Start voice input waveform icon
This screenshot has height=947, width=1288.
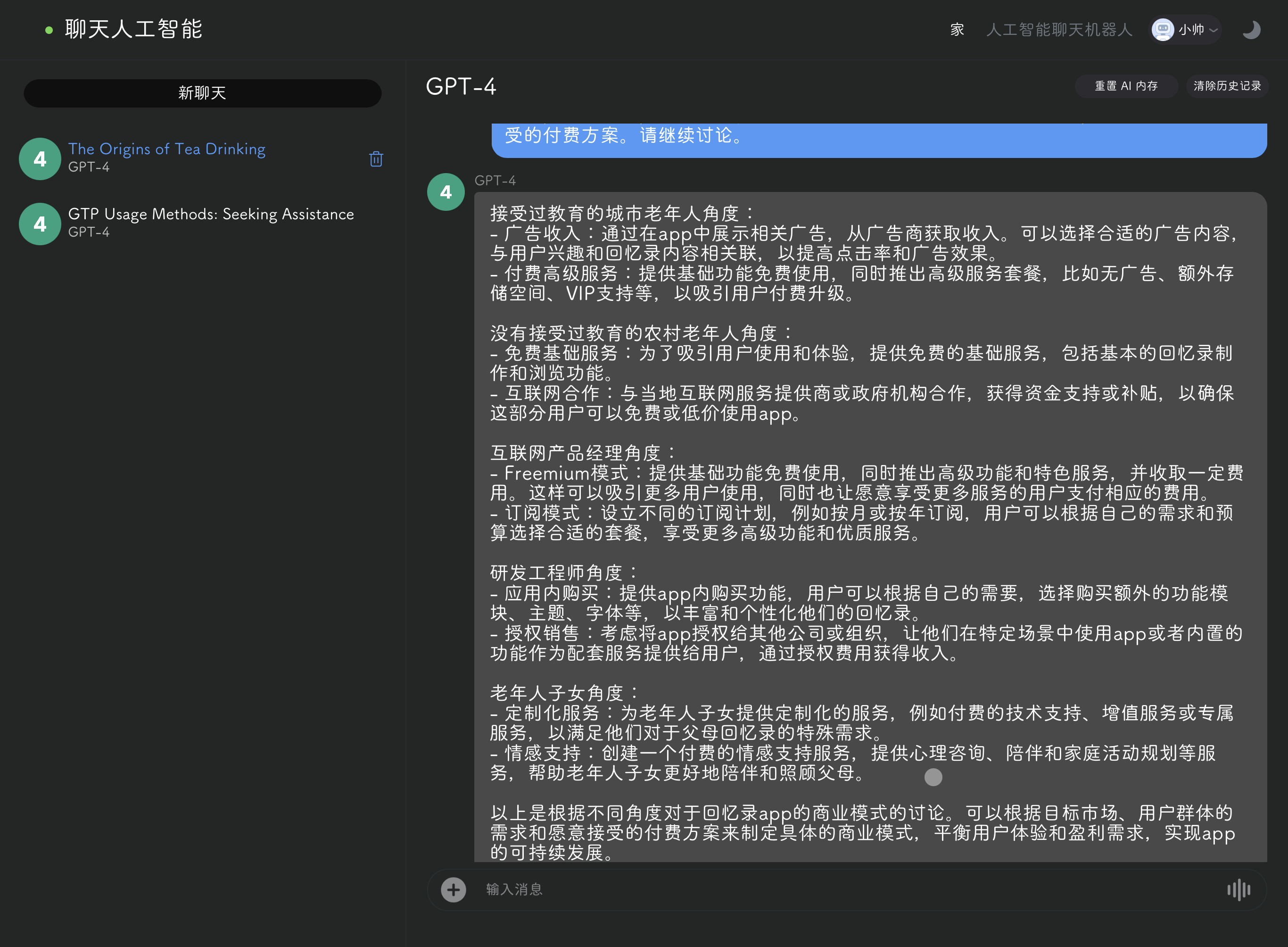click(x=1238, y=889)
